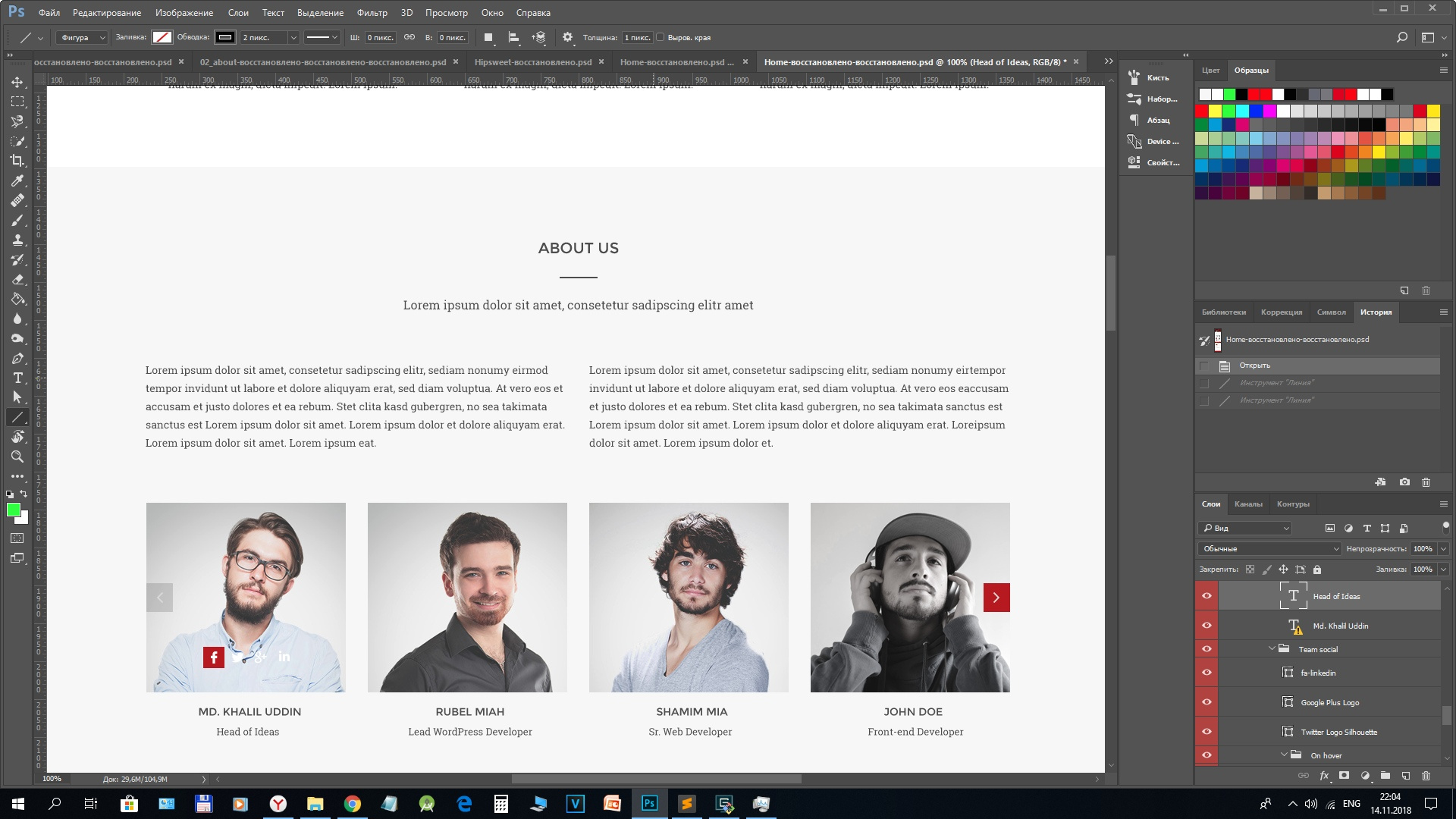Collapse the Team social group

[1272, 649]
